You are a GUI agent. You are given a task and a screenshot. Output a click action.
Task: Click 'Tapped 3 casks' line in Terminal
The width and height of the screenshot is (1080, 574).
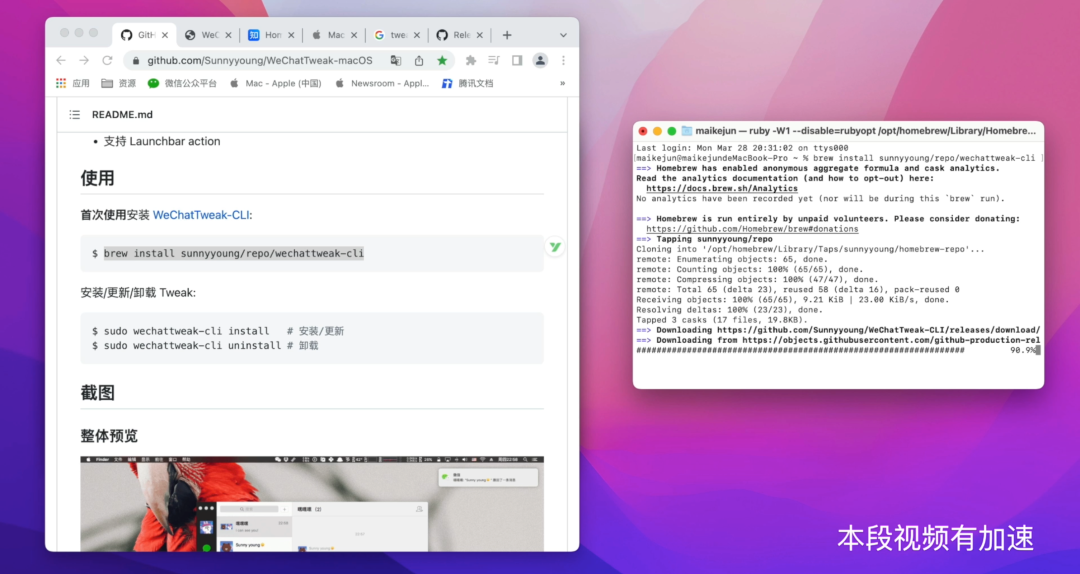[x=722, y=320]
